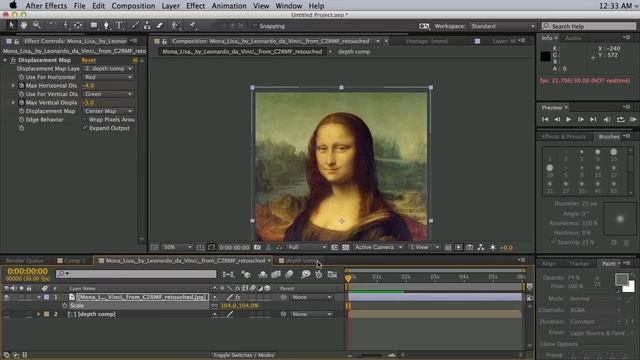
Task: Jump to first frame in Preview
Action: pos(545,119)
